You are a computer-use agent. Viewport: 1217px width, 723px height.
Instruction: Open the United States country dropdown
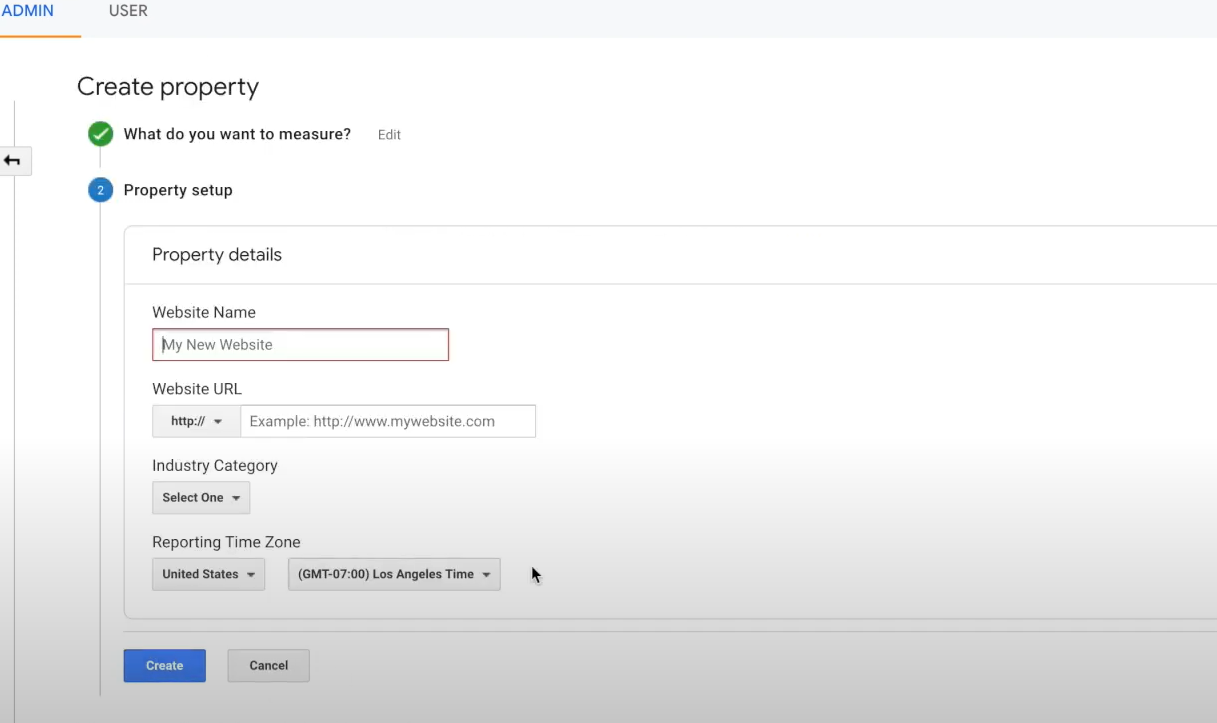(x=208, y=575)
